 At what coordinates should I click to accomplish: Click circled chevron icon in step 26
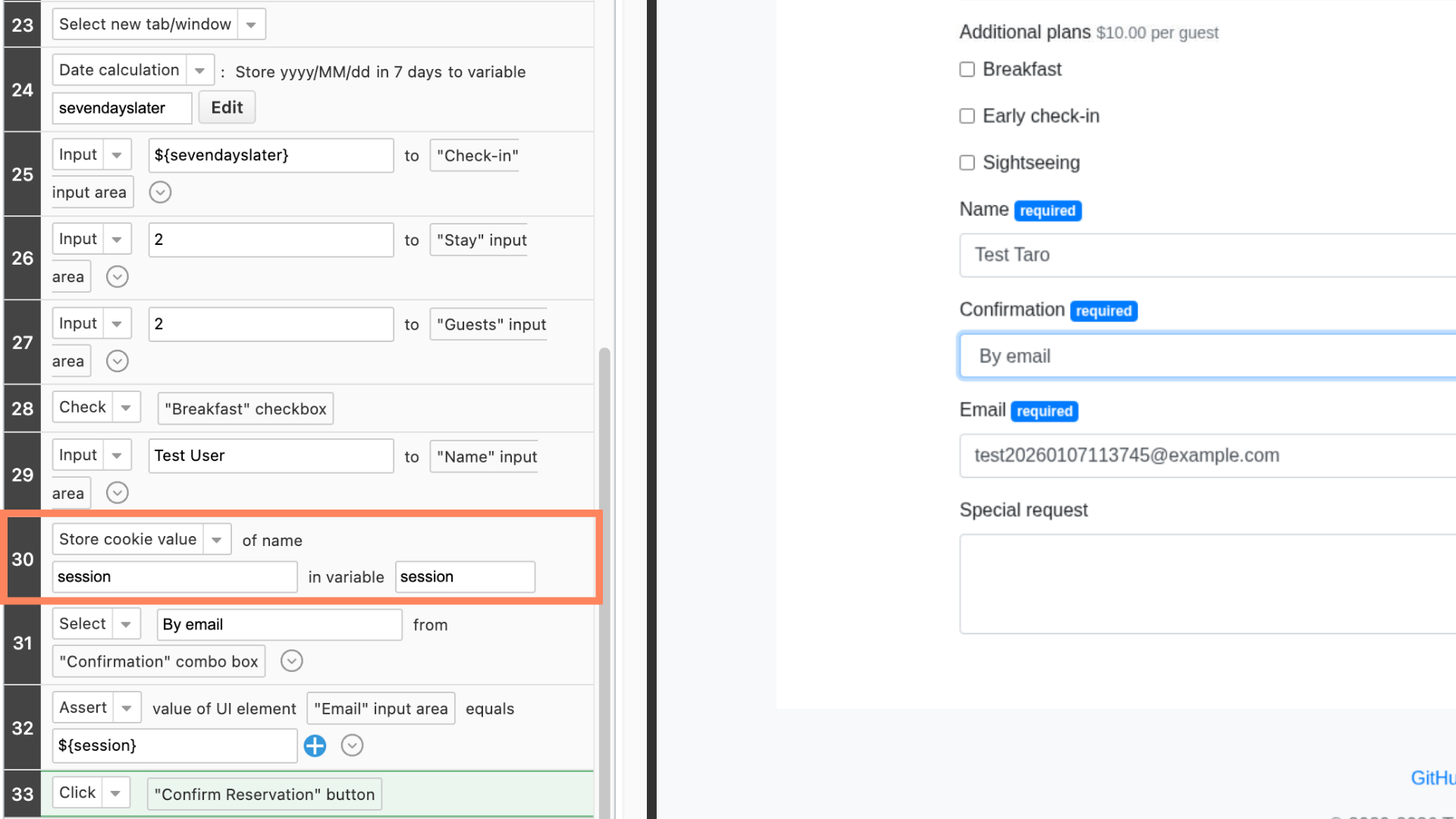(x=117, y=277)
